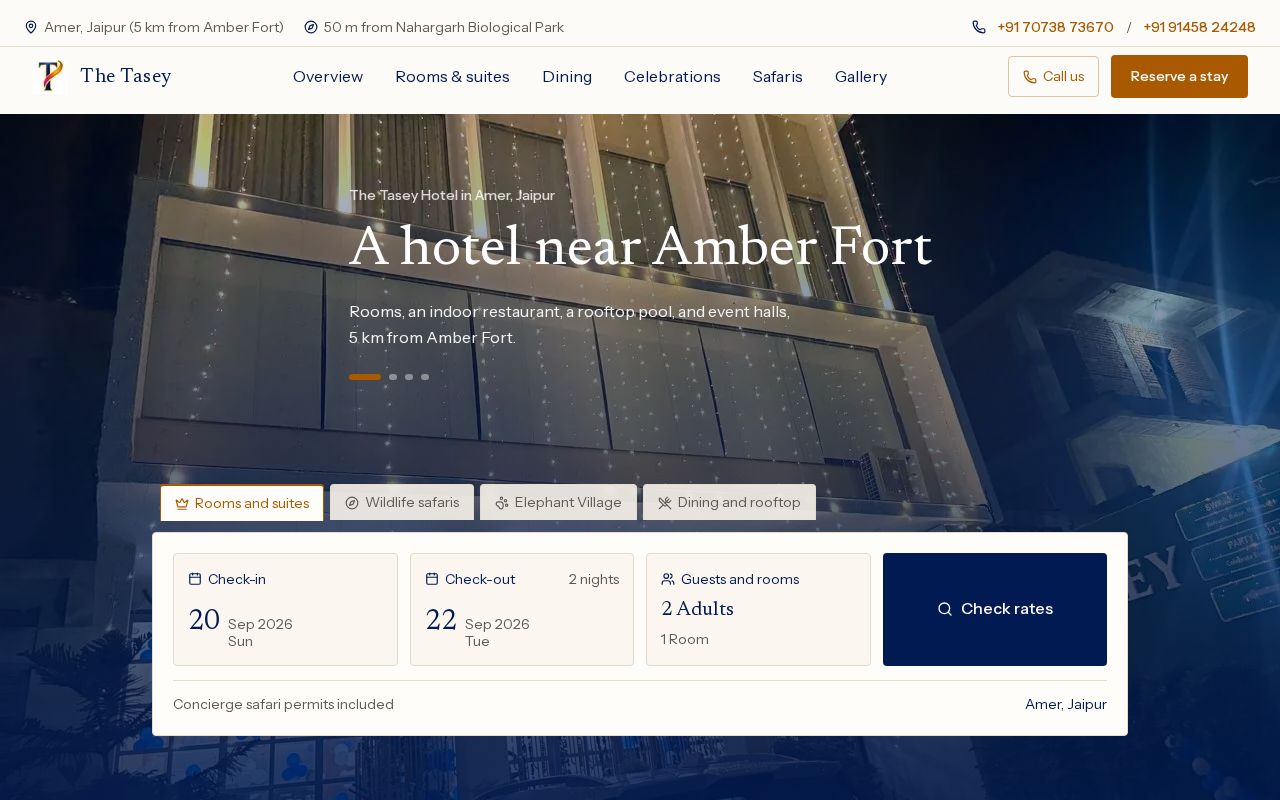The image size is (1280, 800).
Task: Select the fourth hero carousel dot
Action: point(425,377)
